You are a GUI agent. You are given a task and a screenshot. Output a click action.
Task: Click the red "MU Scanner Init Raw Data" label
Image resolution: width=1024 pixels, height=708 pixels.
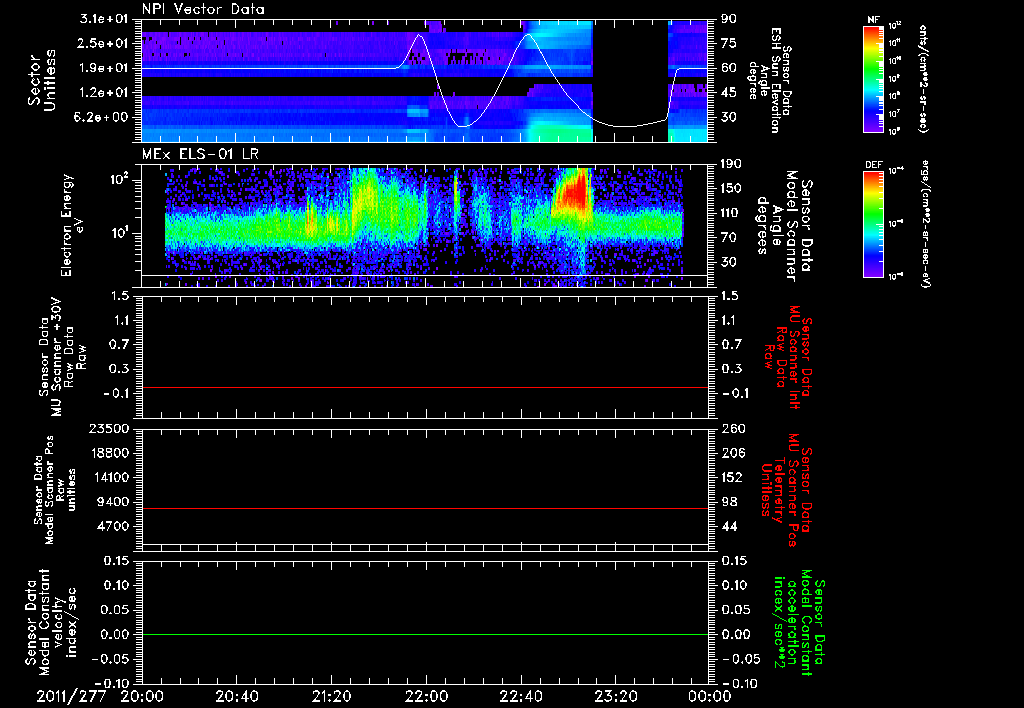click(788, 358)
